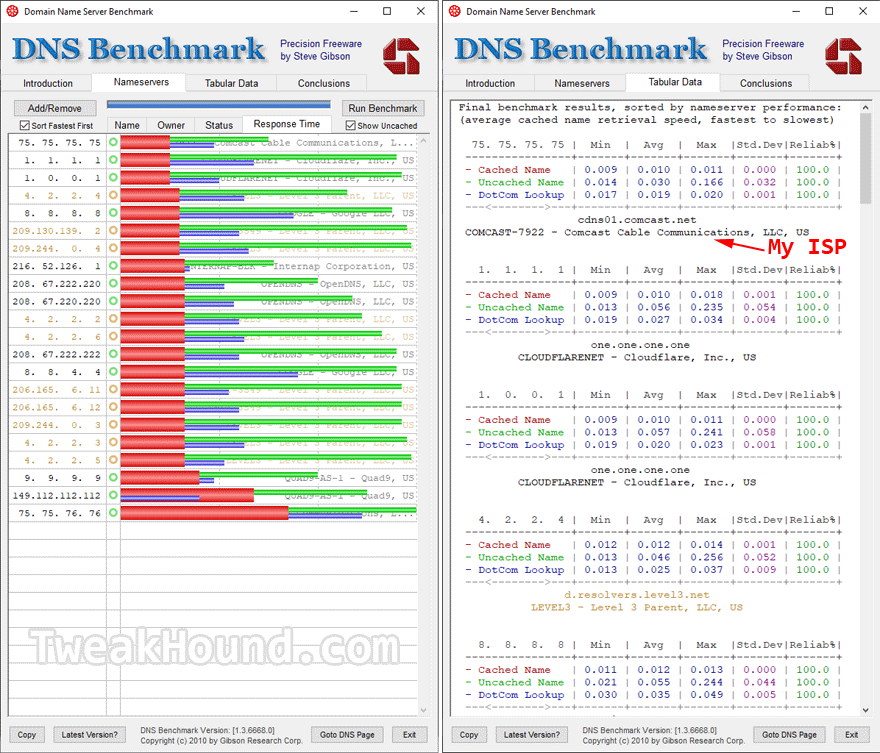This screenshot has width=880, height=753.
Task: Click status circle for 9.9.9.9 nameserver
Action: click(x=113, y=477)
